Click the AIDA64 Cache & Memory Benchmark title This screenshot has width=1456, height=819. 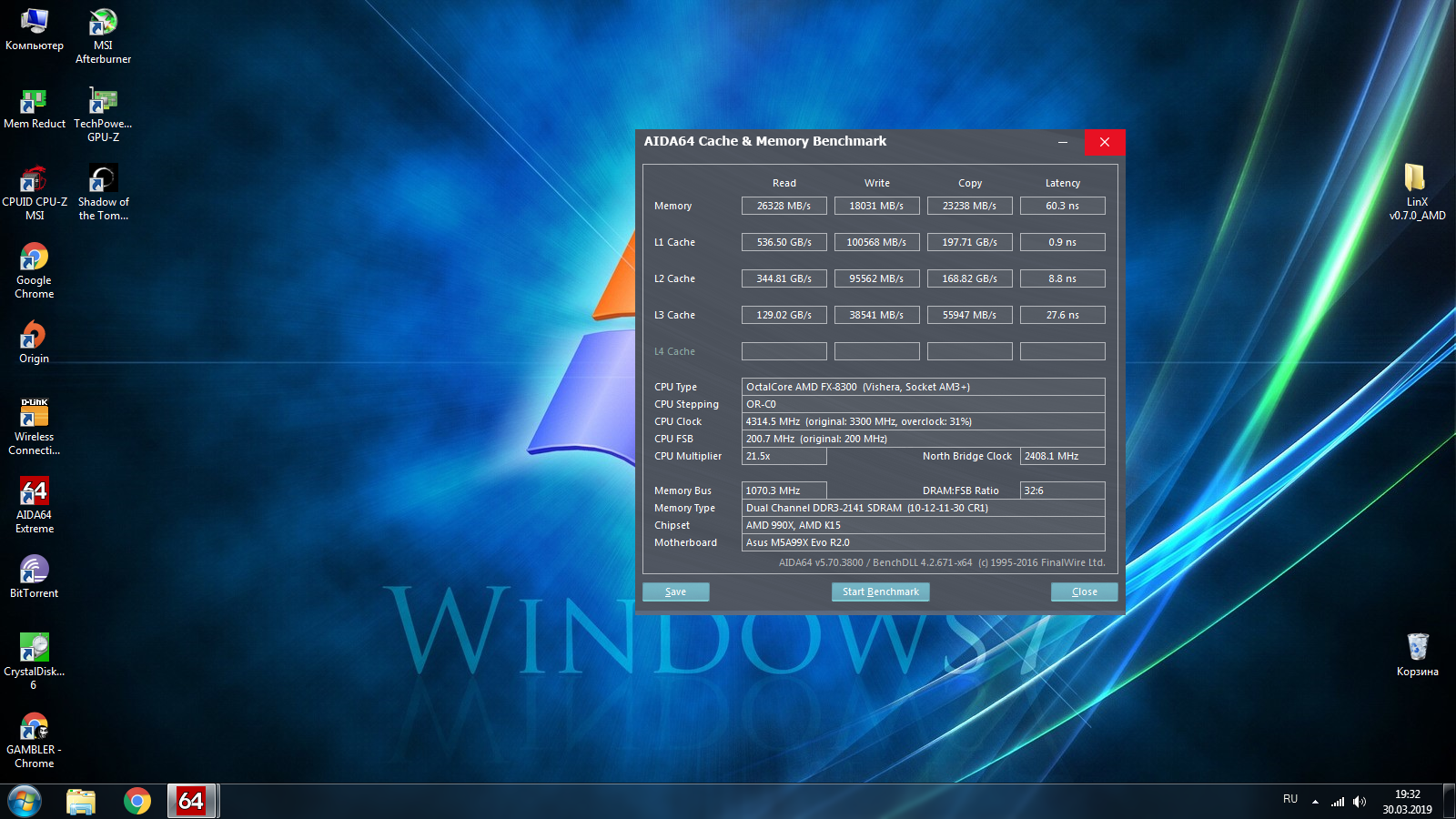click(765, 141)
